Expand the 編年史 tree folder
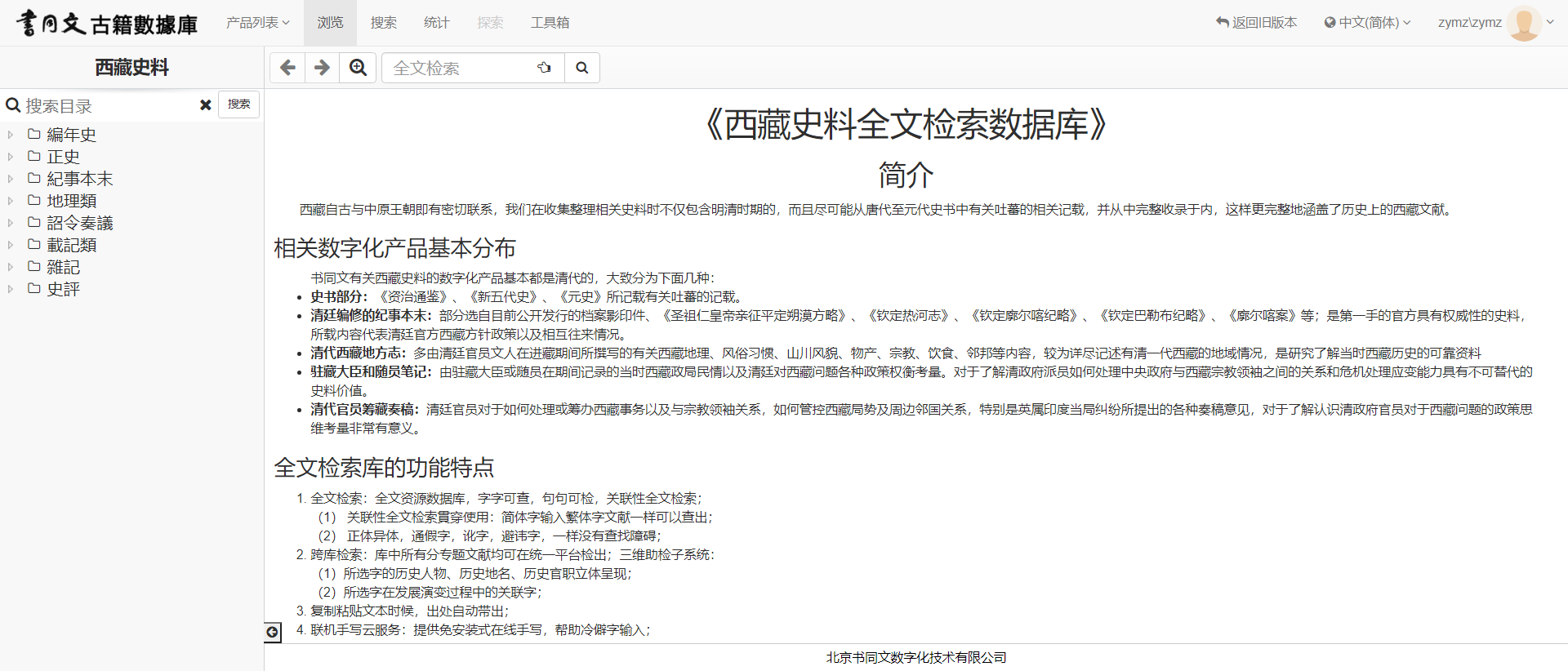1568x671 pixels. coord(11,135)
